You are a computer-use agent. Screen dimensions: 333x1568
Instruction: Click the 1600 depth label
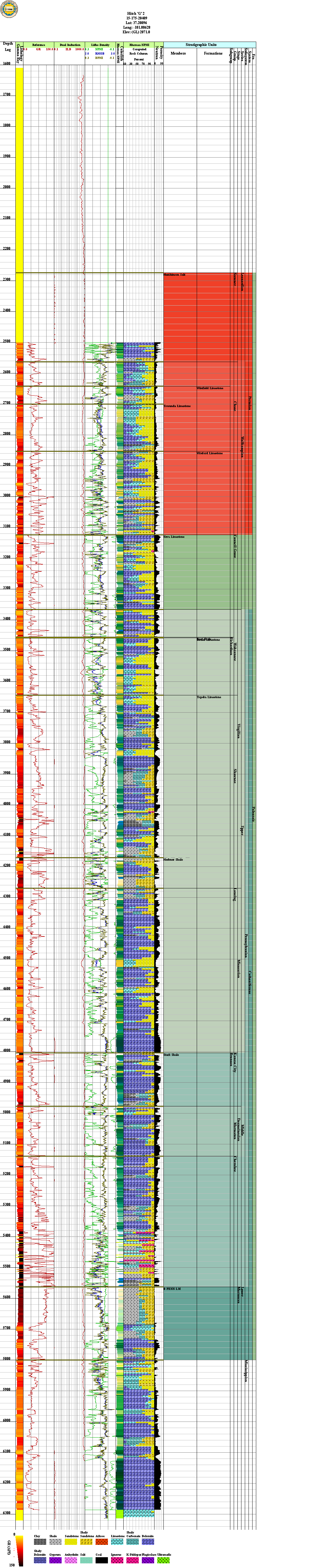pos(7,63)
